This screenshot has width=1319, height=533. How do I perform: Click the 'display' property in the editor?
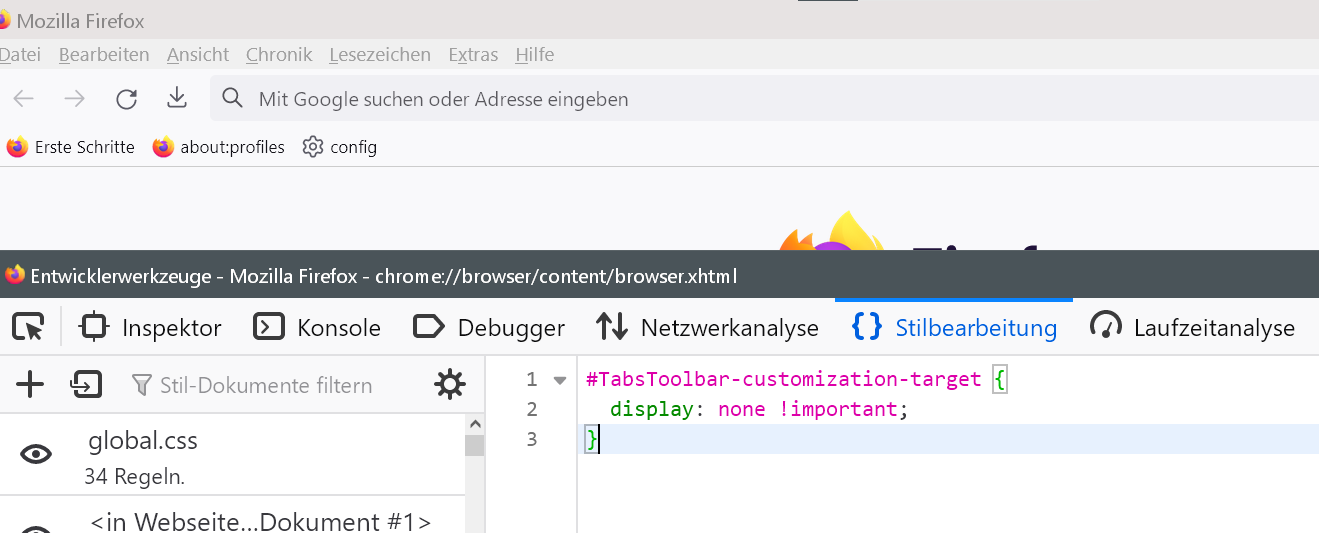[652, 409]
